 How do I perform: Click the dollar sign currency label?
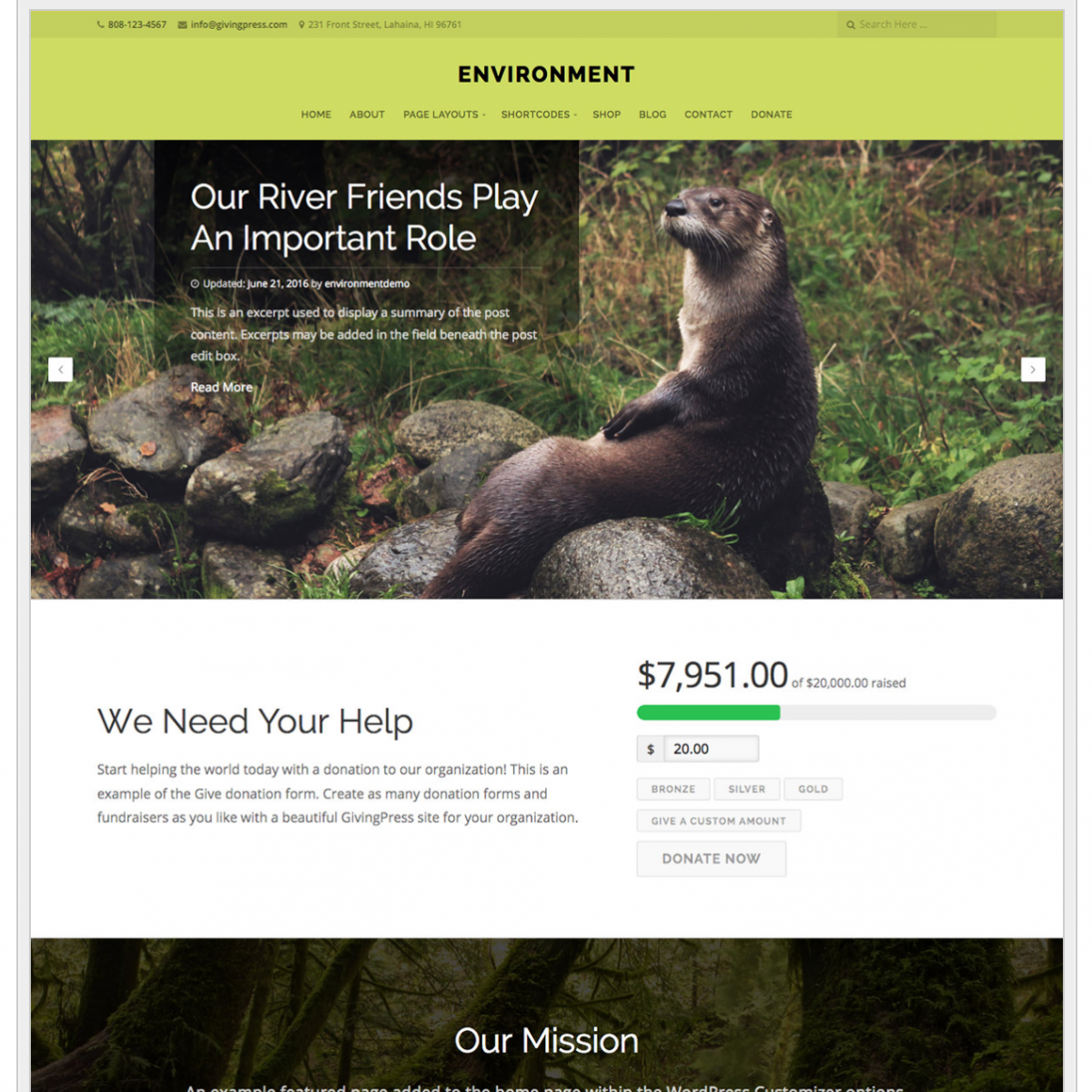click(651, 749)
